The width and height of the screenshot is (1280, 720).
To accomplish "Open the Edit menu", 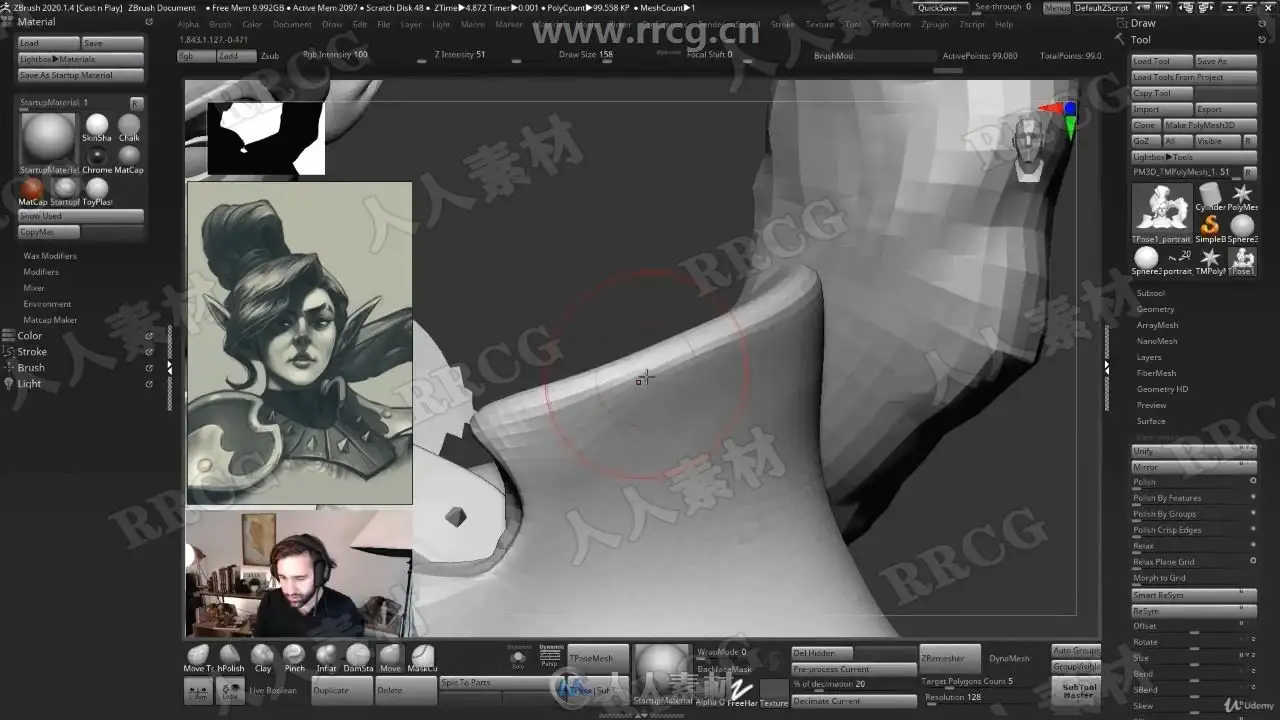I will (359, 24).
